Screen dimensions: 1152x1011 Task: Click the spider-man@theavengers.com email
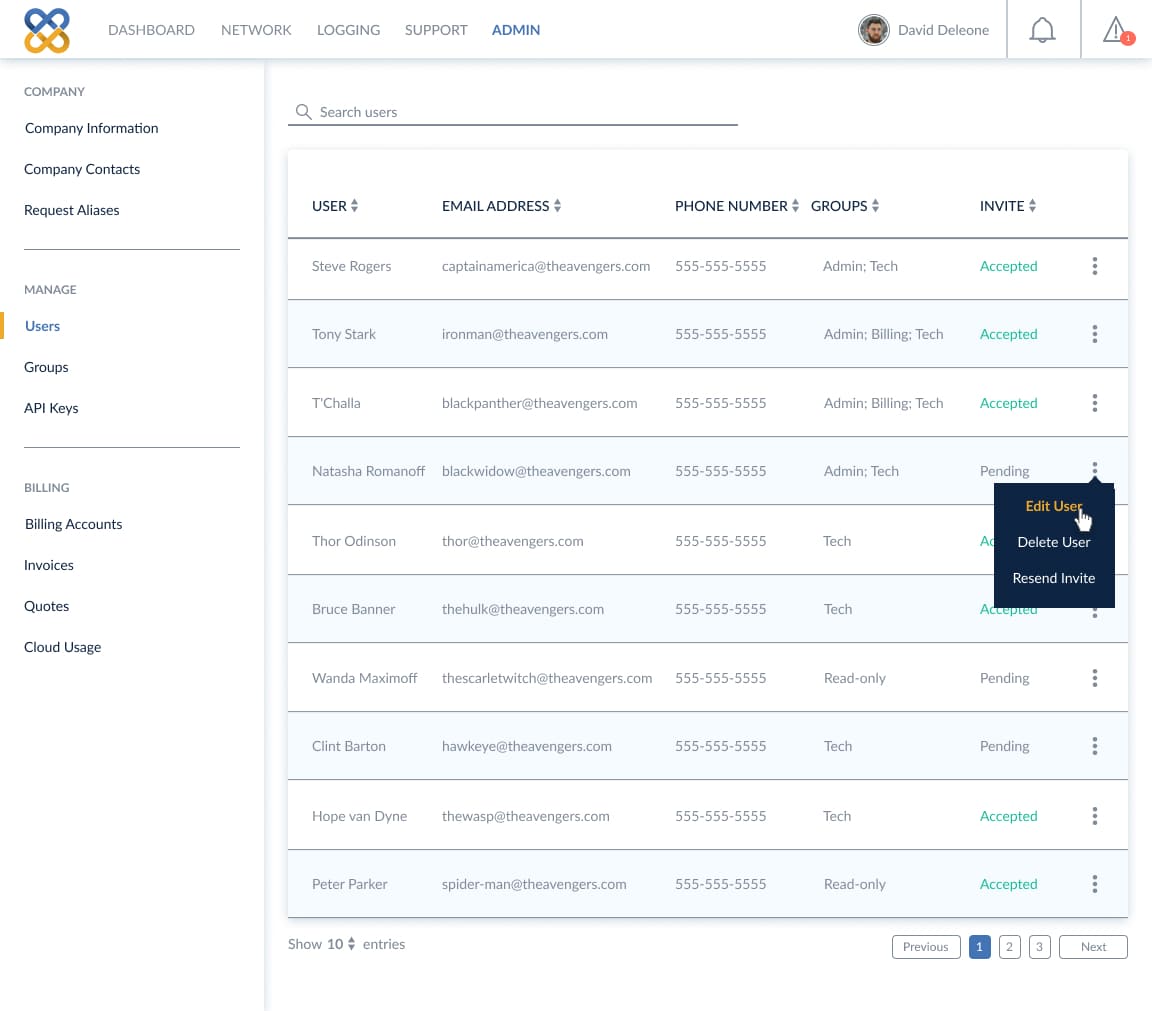point(534,885)
